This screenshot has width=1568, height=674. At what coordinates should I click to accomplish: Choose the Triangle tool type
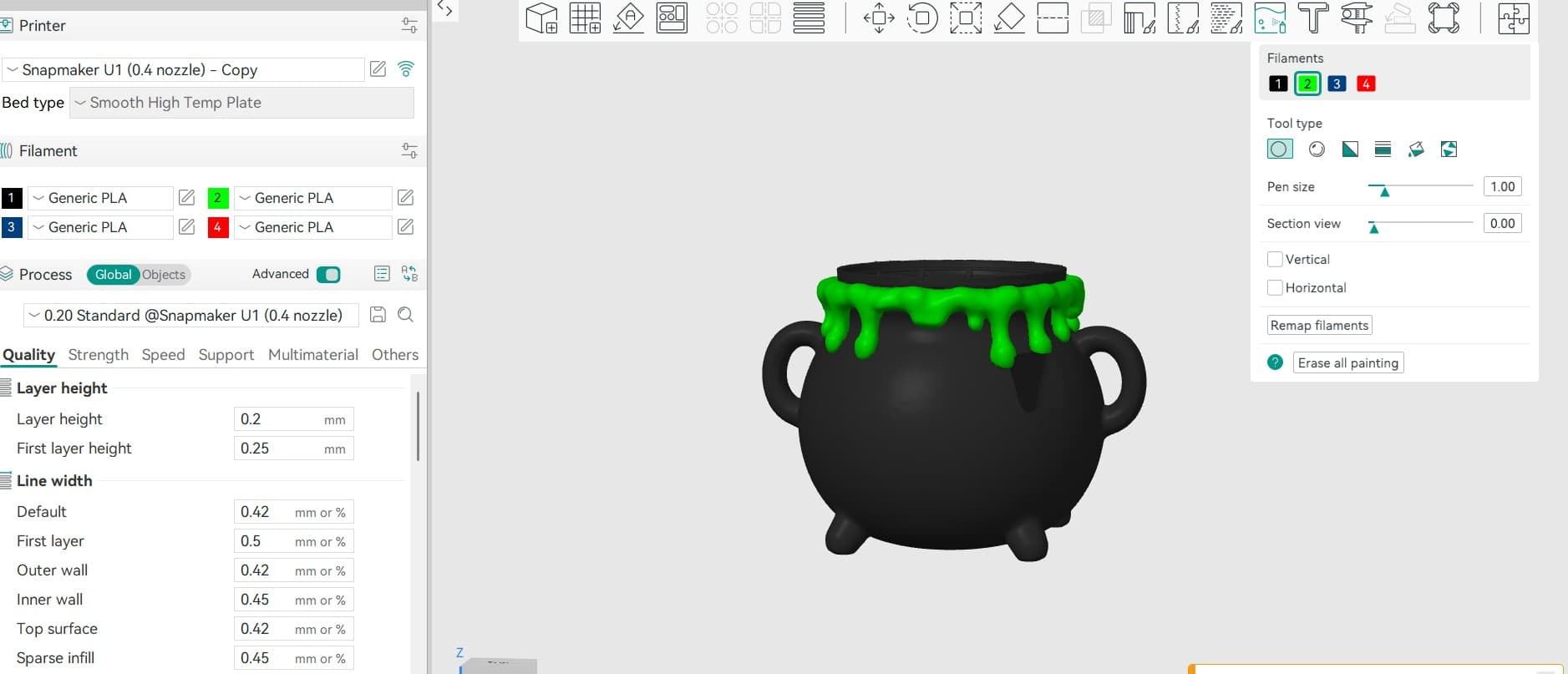coord(1350,149)
